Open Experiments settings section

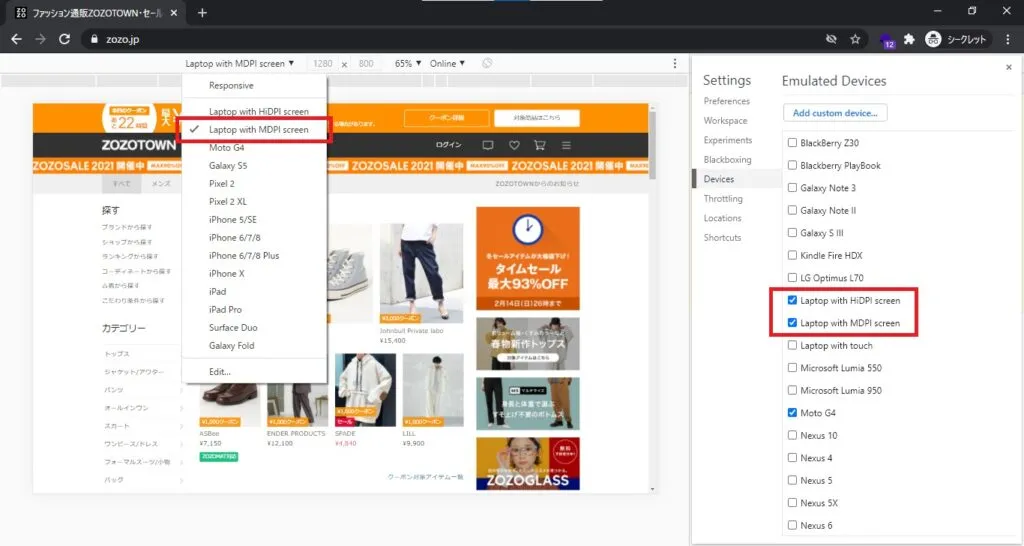coord(728,140)
